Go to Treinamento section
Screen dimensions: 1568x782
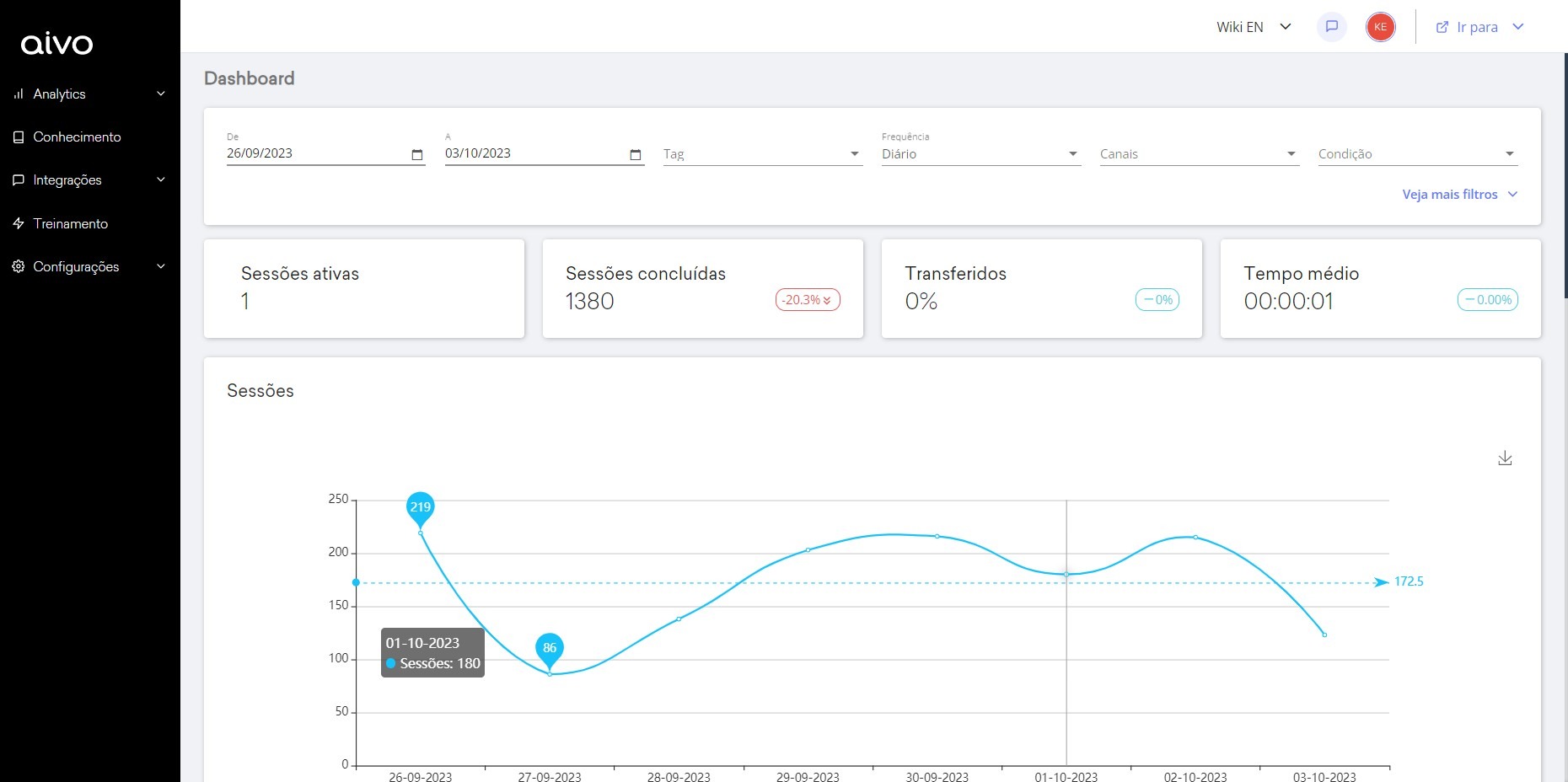click(71, 223)
